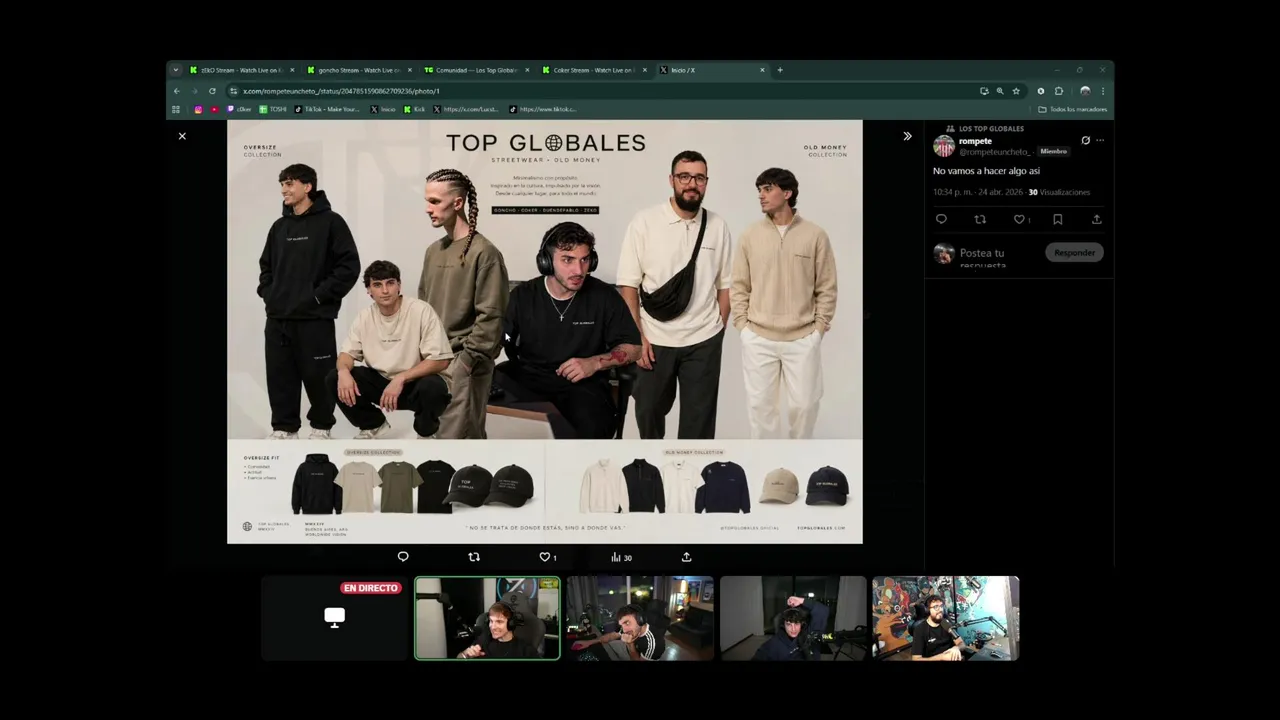Image resolution: width=1280 pixels, height=720 pixels.
Task: Switch to the zEkO Stream tab
Action: click(241, 70)
